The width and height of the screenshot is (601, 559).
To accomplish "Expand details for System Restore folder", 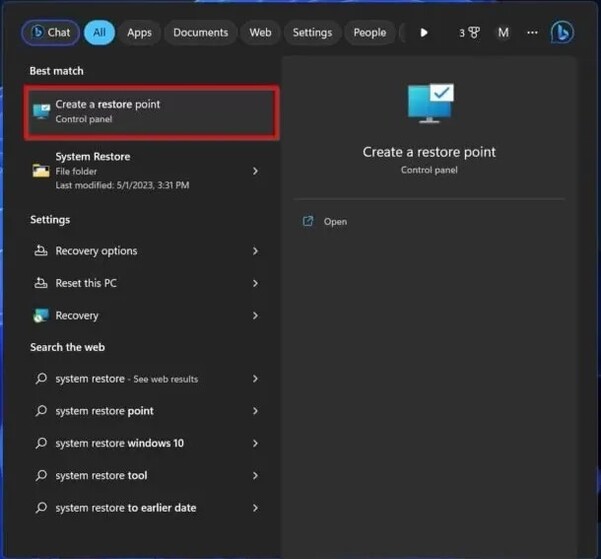I will click(x=255, y=171).
